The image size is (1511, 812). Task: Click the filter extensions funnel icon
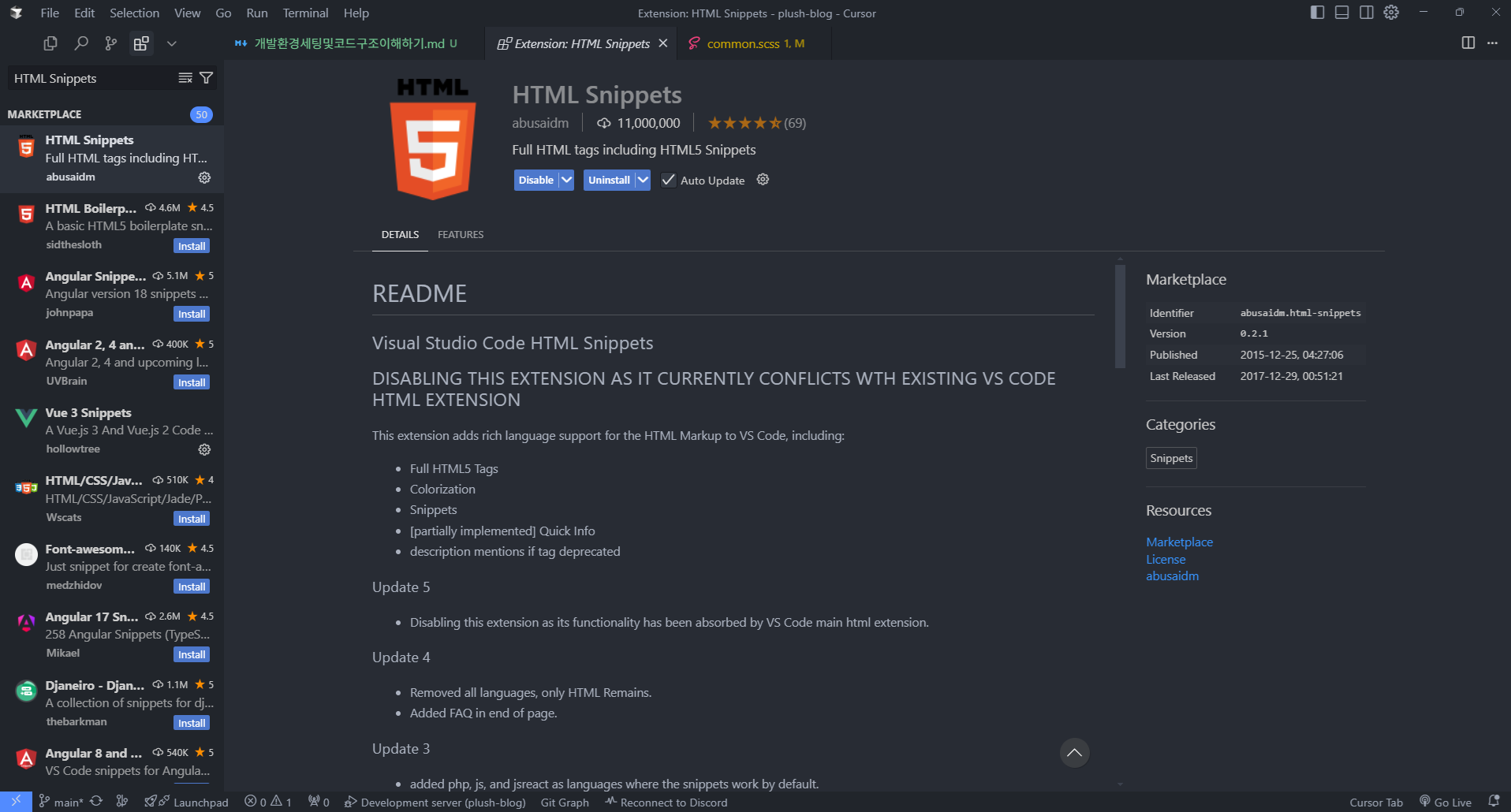207,78
